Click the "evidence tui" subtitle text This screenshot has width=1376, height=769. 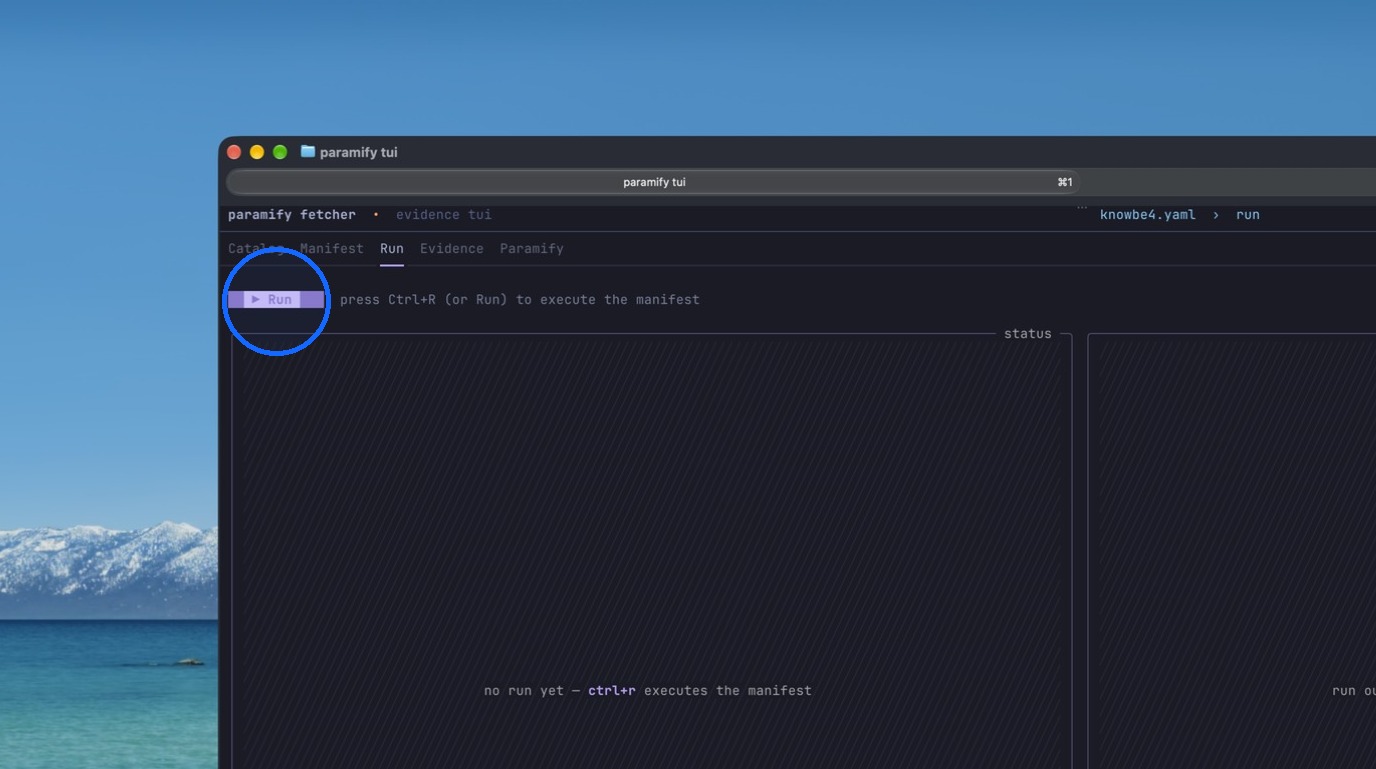coord(444,215)
